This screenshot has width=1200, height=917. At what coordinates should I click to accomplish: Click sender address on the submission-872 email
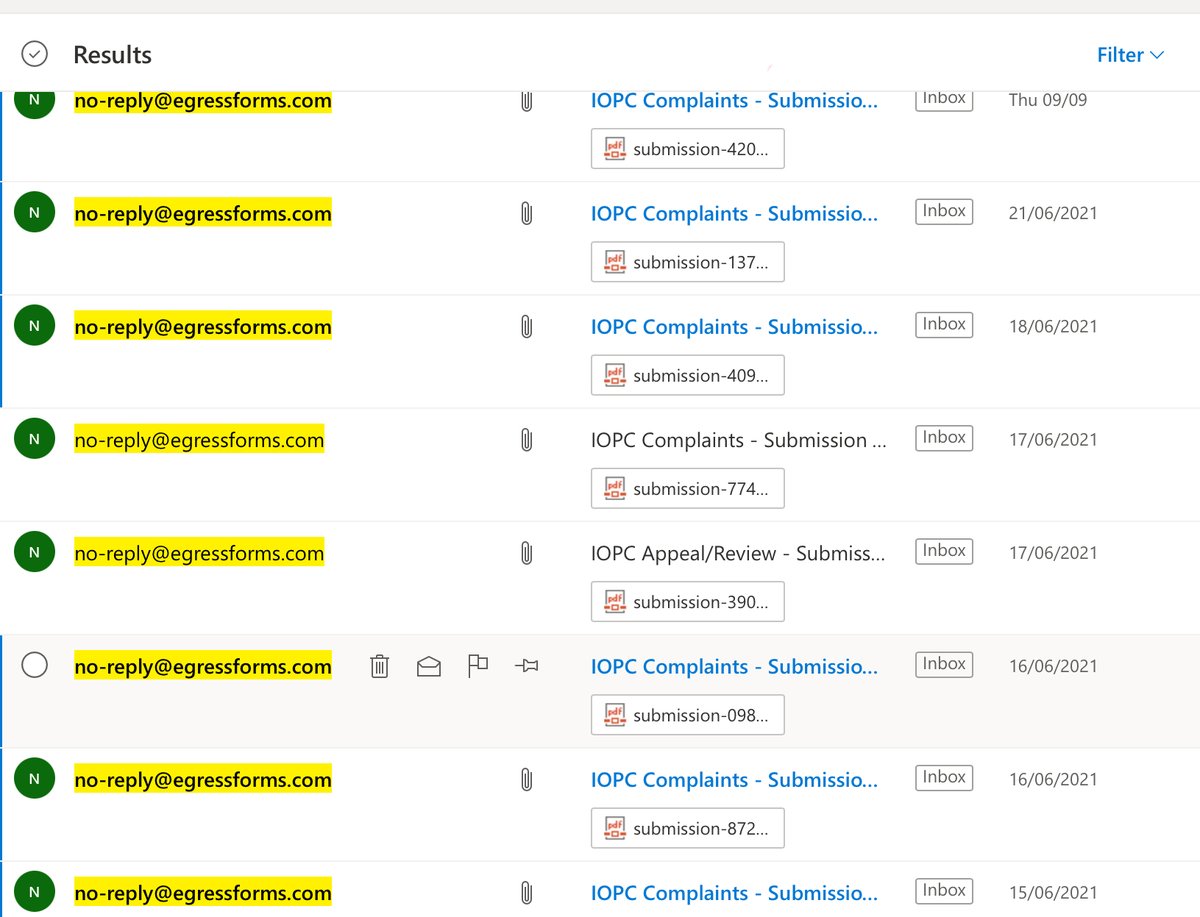coord(203,779)
